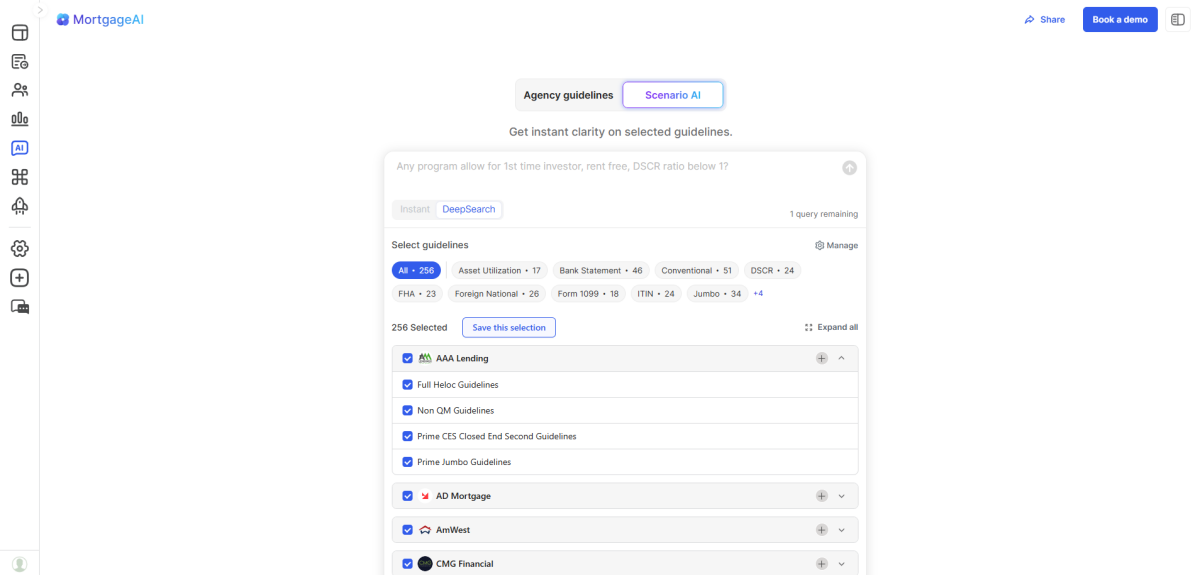
Task: Open the bar chart analytics icon
Action: point(19,119)
